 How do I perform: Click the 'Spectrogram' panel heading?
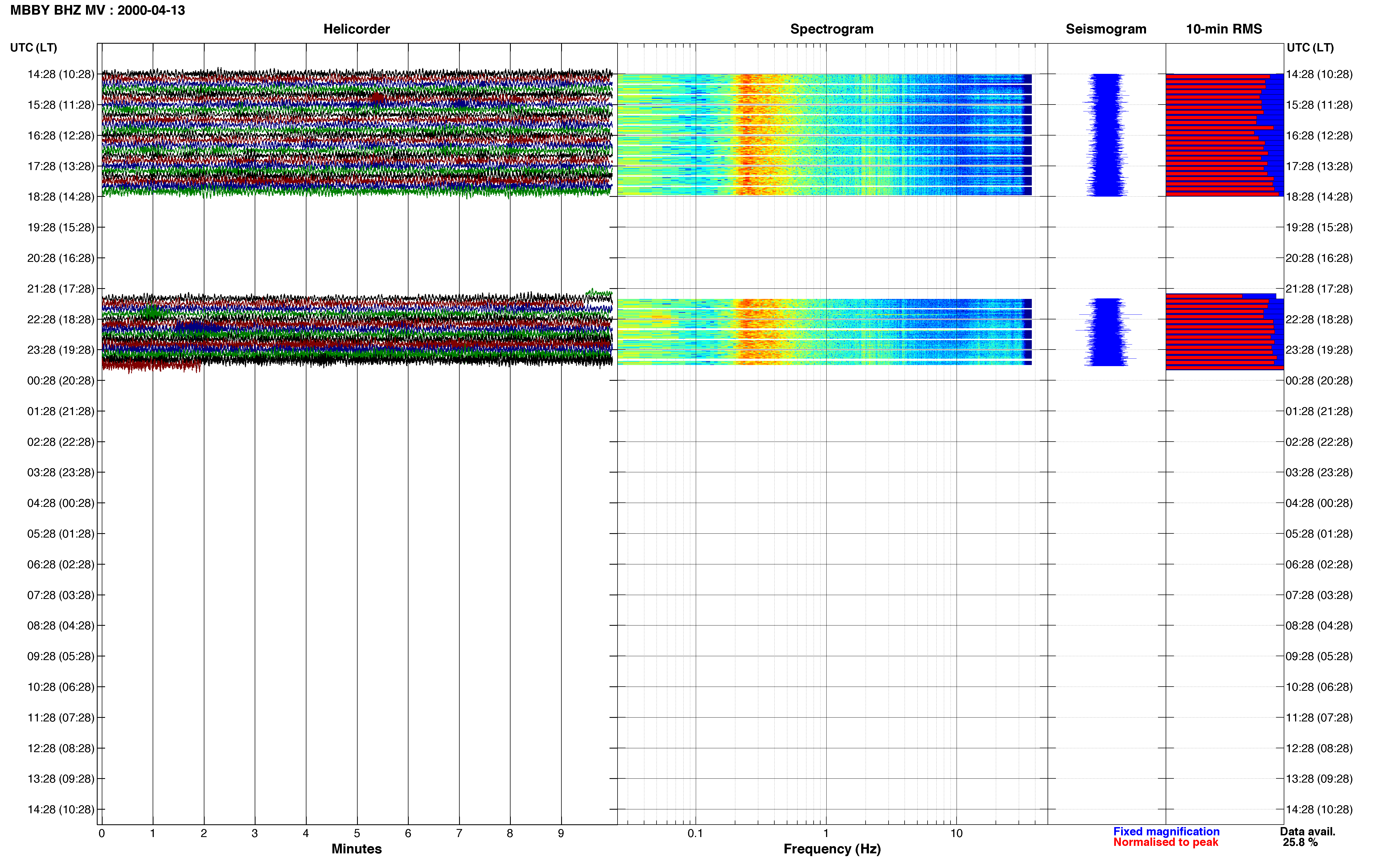click(832, 29)
